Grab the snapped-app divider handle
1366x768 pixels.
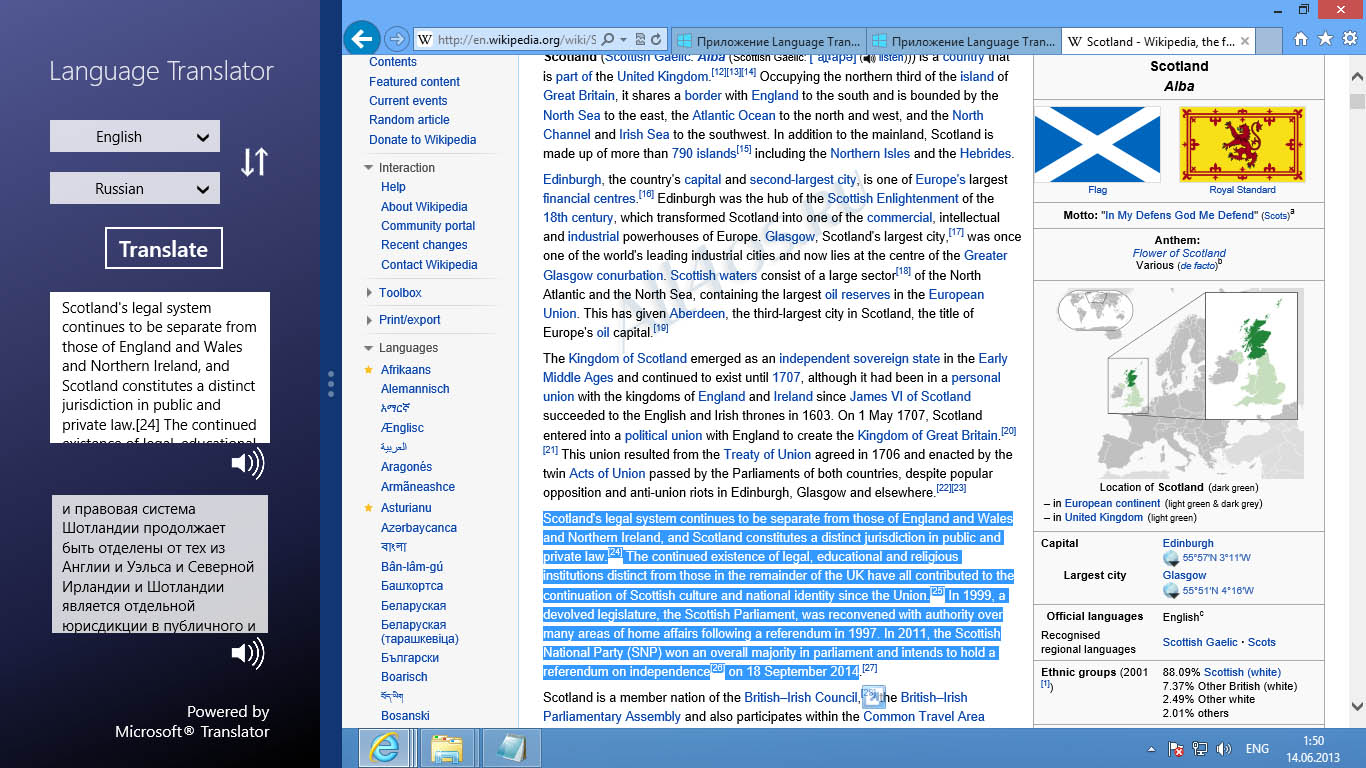click(x=331, y=384)
